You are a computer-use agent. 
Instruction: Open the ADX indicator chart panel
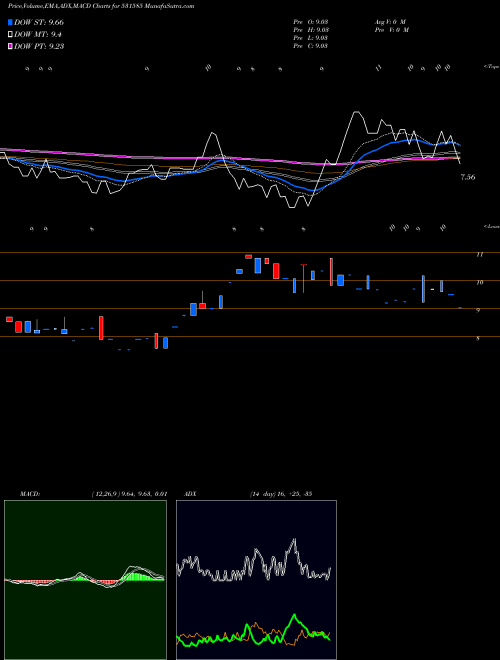tap(256, 580)
